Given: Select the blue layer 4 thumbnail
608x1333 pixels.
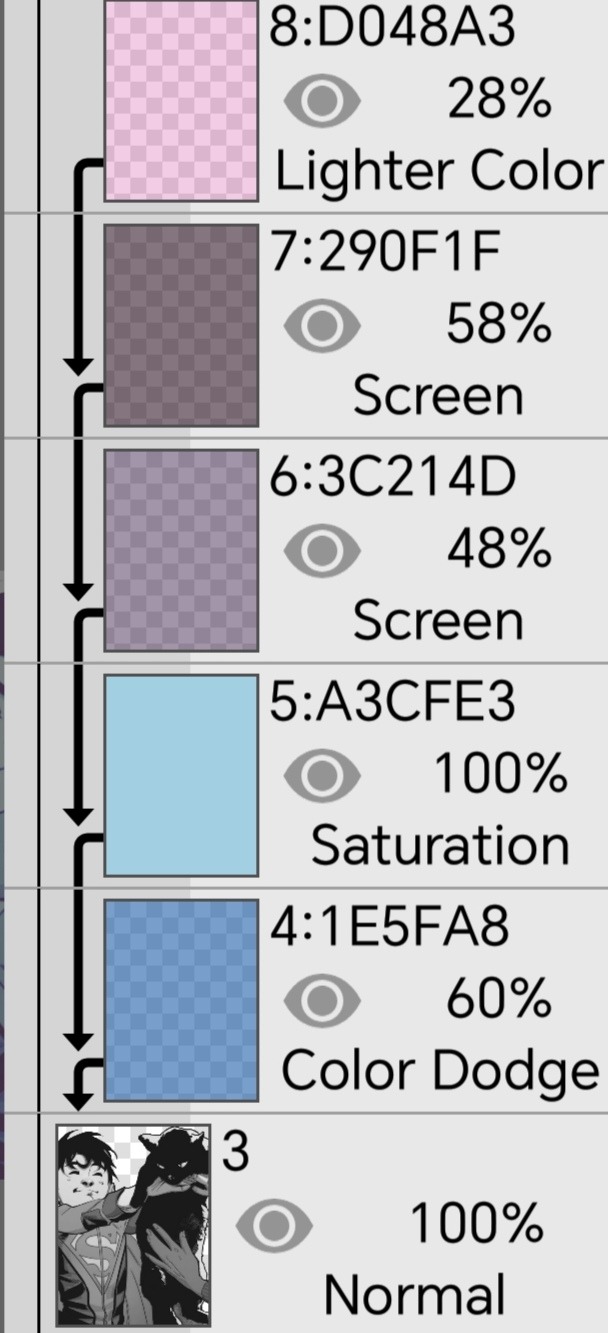Looking at the screenshot, I should tap(182, 1000).
